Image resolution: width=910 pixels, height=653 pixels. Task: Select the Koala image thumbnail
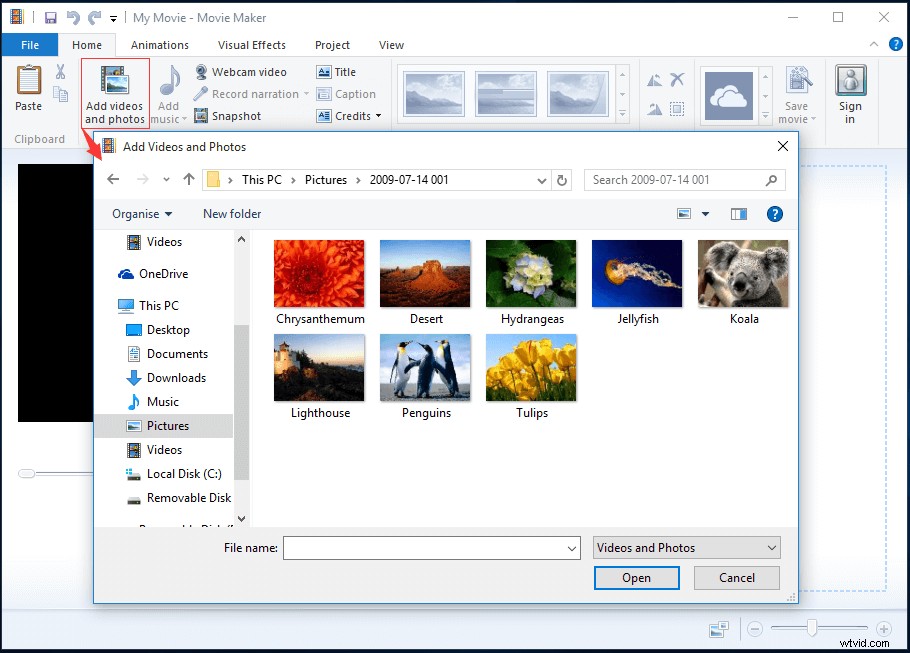(x=743, y=272)
